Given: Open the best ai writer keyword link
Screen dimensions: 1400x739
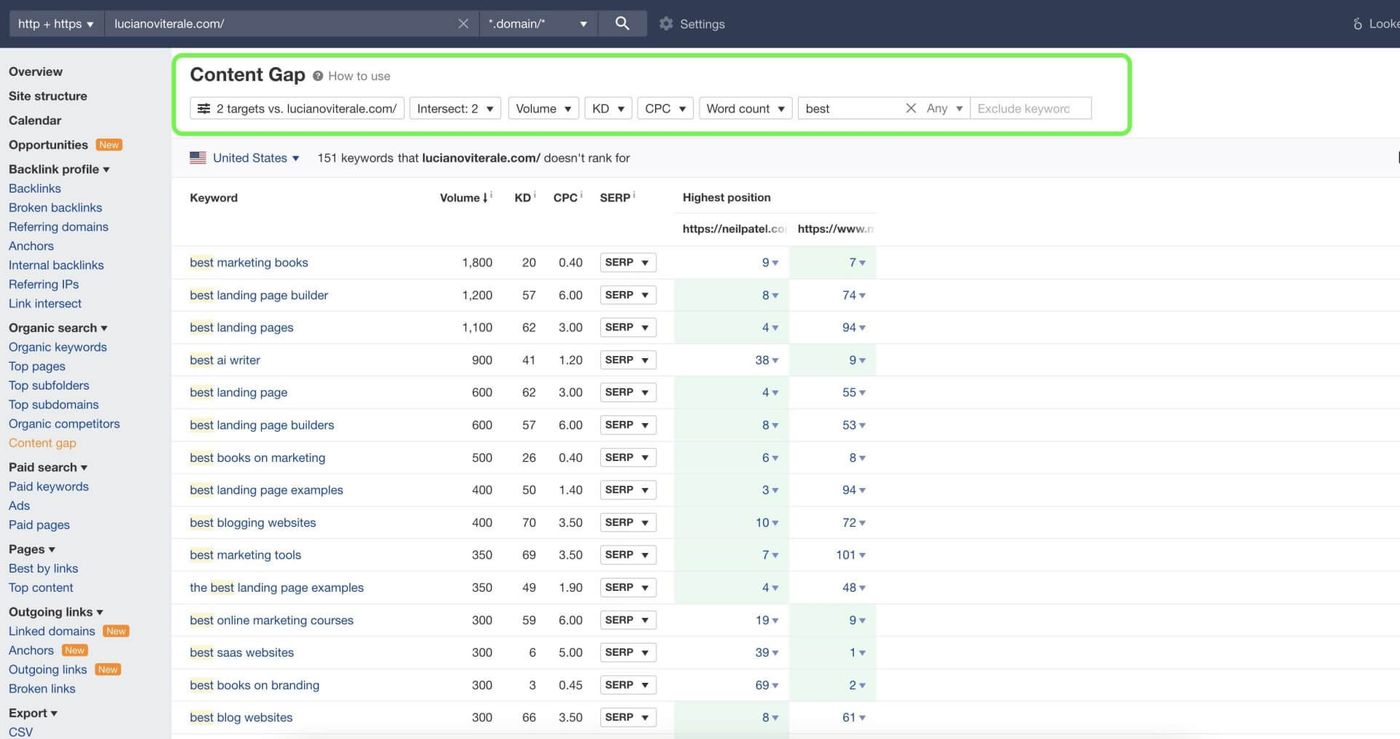Looking at the screenshot, I should [x=225, y=360].
